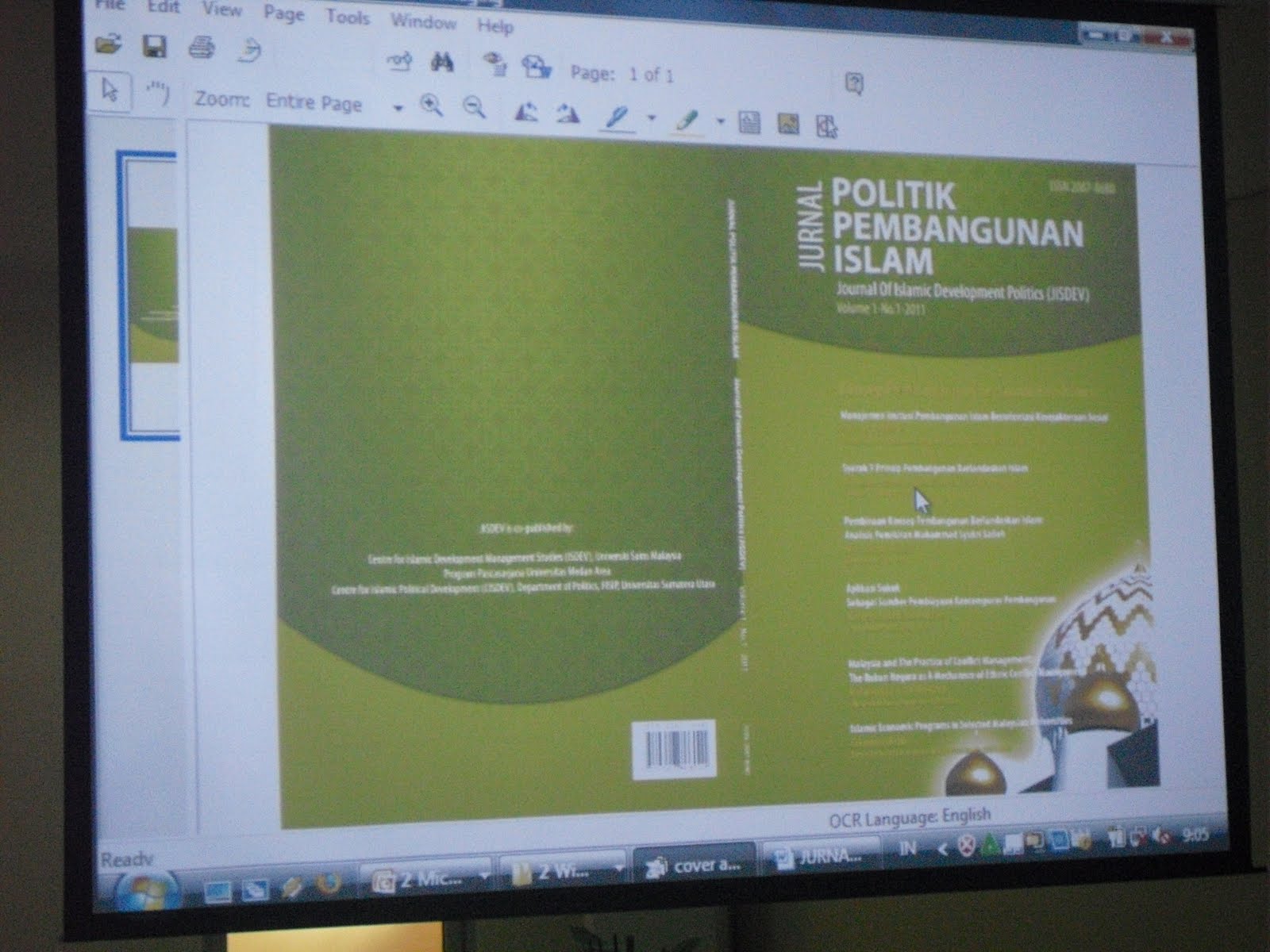Click the Undo arrow icon

[249, 52]
